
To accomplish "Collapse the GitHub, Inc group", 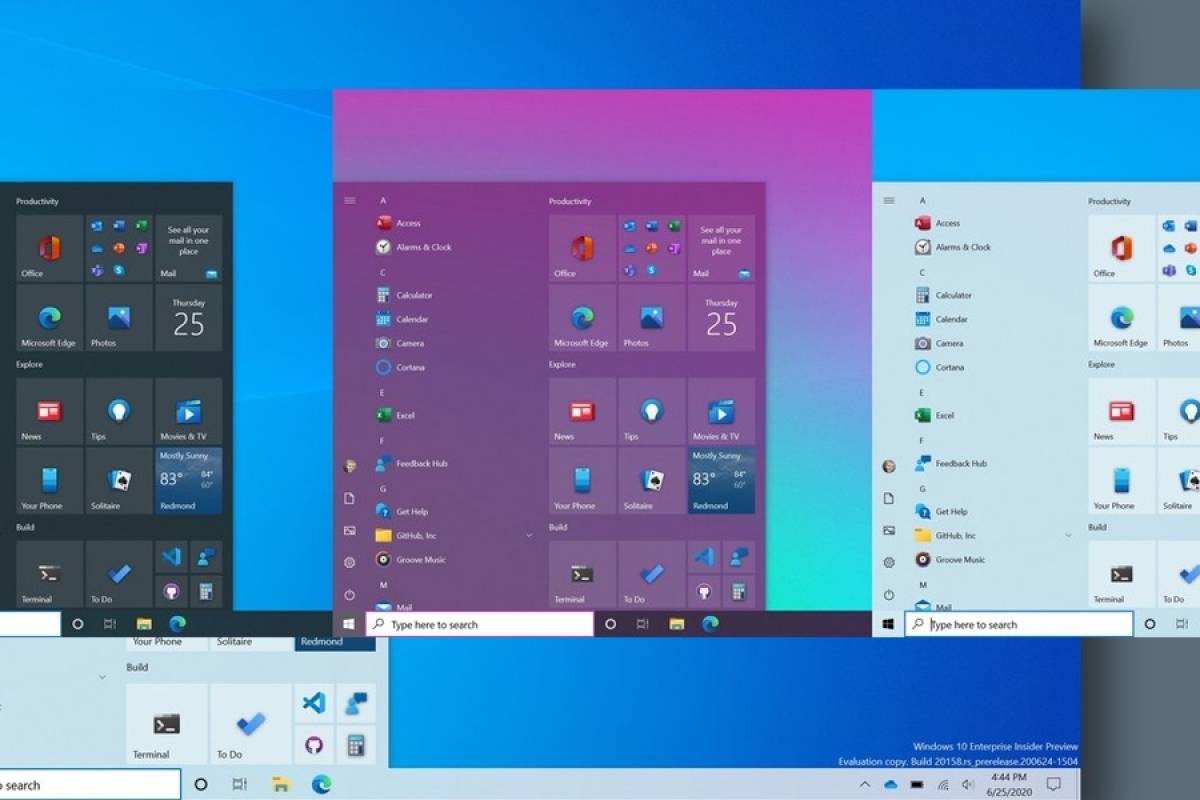I will coord(529,535).
